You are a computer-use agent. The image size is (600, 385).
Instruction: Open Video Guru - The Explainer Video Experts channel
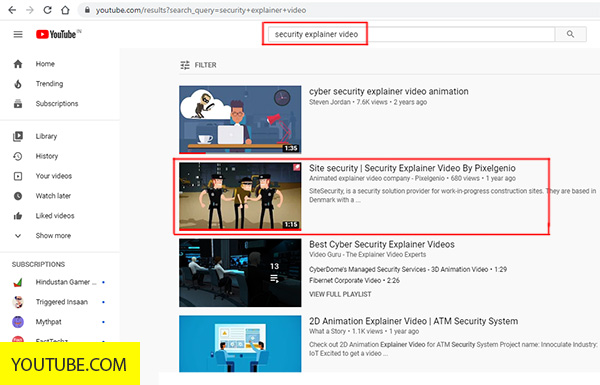(367, 255)
